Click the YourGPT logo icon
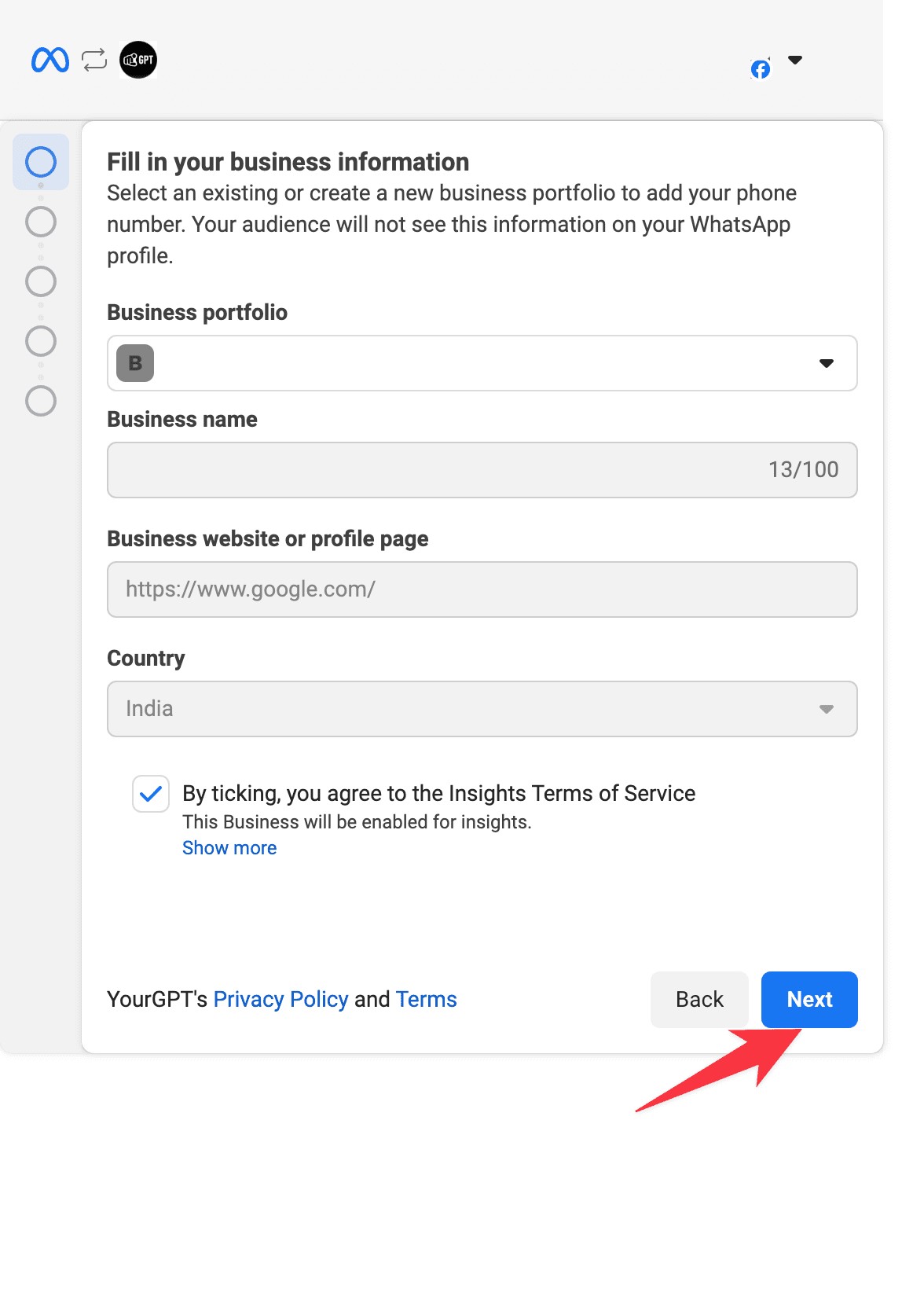 tap(137, 59)
